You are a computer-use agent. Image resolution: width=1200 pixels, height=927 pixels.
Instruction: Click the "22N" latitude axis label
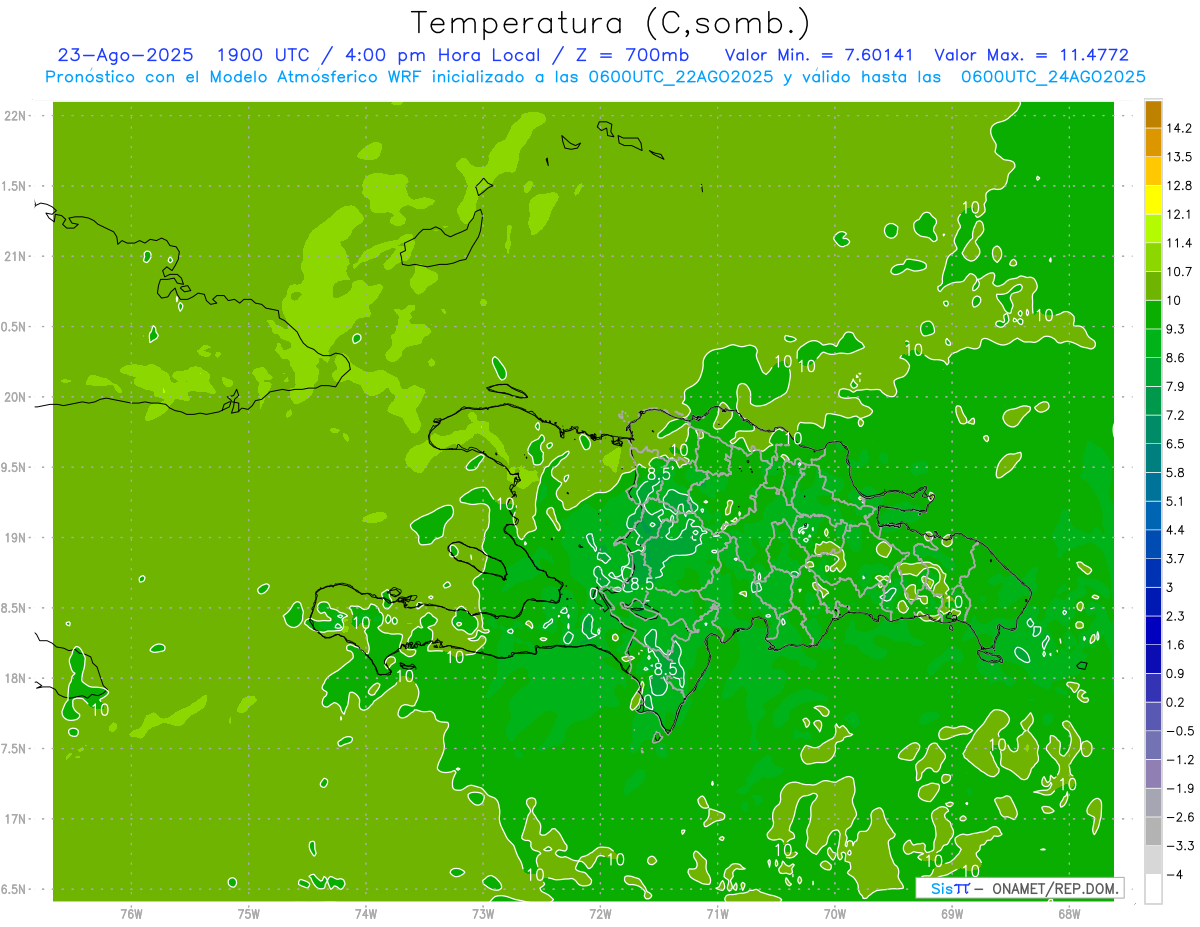pyautogui.click(x=14, y=116)
